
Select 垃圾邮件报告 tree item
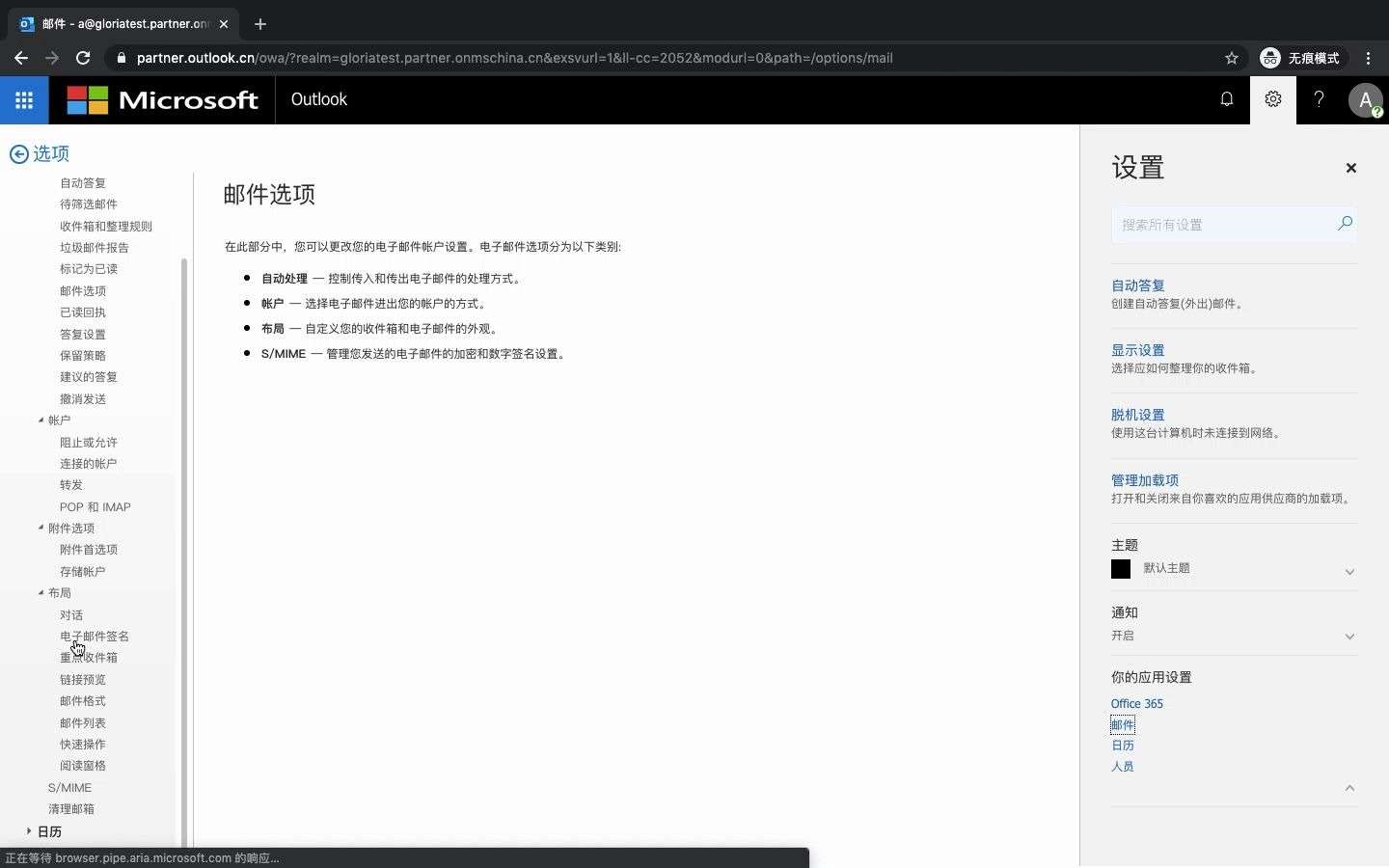pyautogui.click(x=95, y=248)
